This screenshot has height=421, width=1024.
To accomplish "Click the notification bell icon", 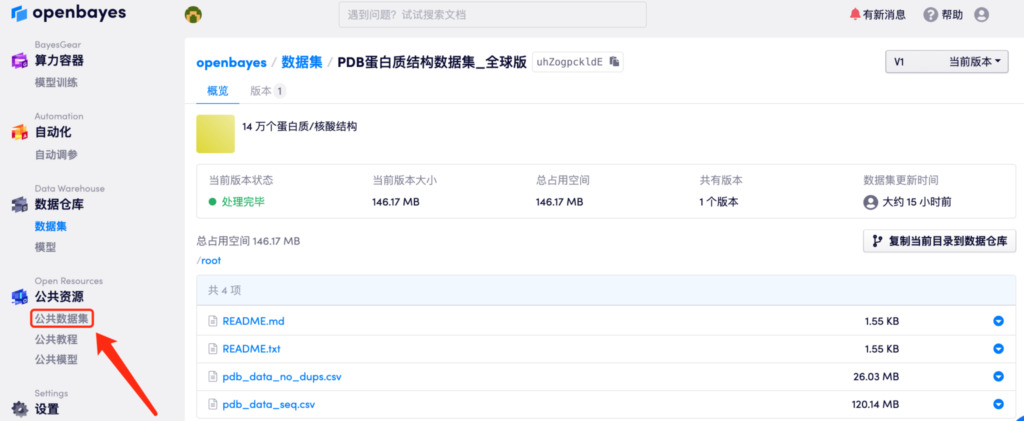I will tap(855, 14).
